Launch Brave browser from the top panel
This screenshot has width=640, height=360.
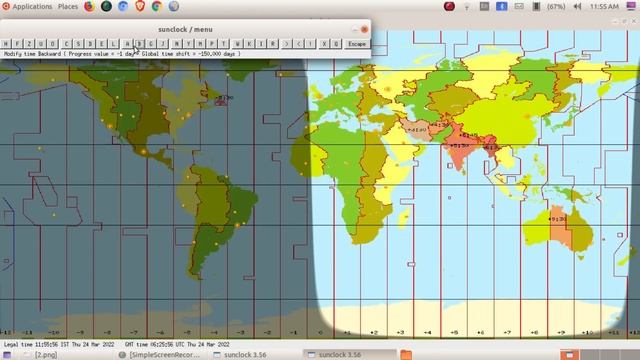140,6
